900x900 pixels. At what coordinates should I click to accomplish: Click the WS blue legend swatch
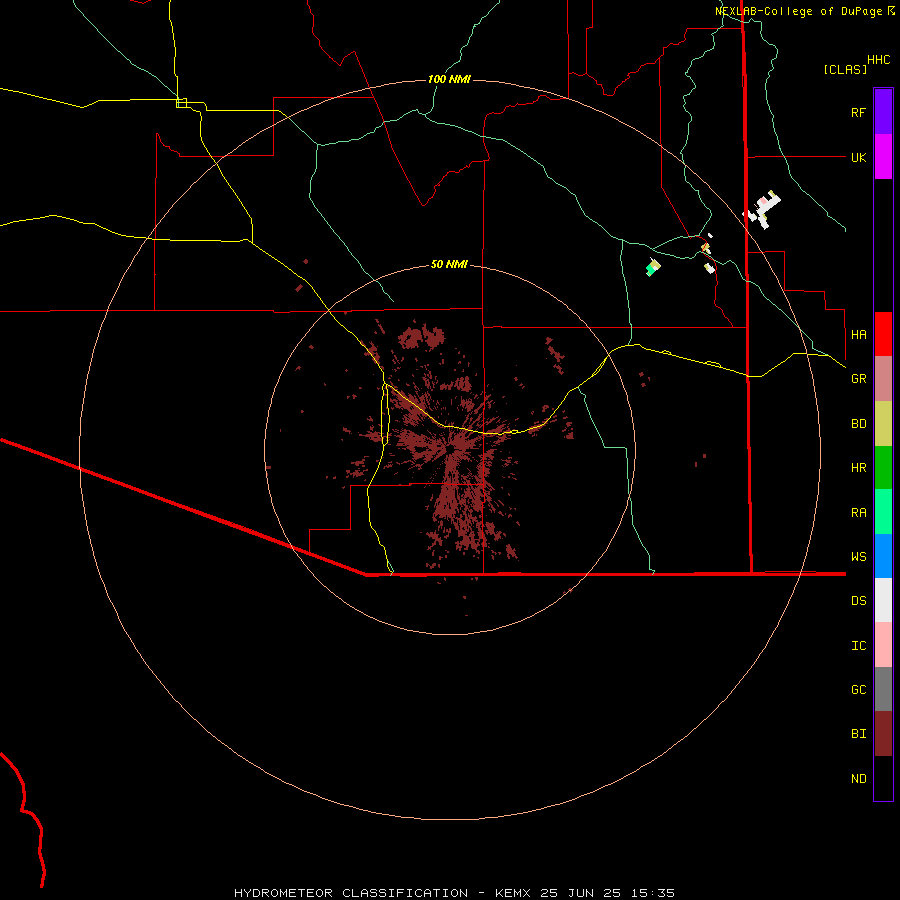pos(883,556)
